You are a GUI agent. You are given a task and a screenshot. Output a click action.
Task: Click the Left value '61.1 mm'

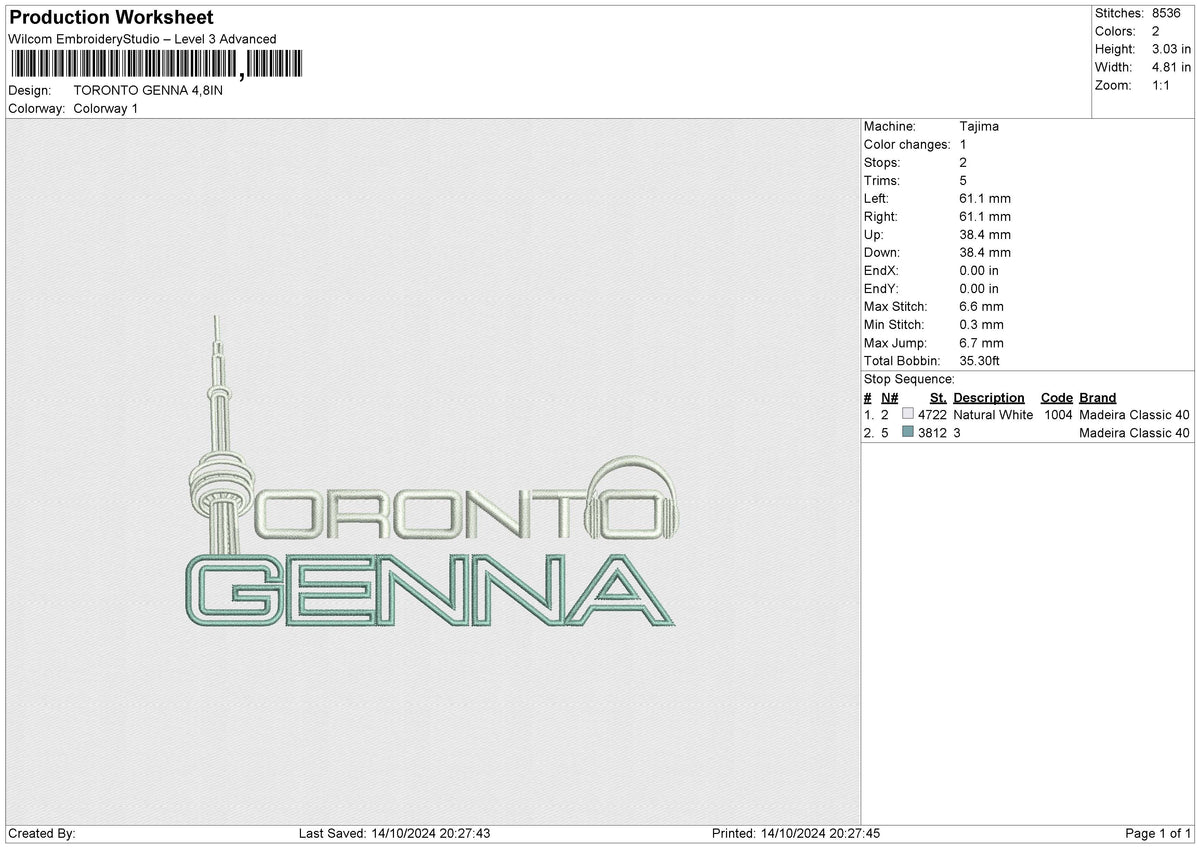(985, 198)
